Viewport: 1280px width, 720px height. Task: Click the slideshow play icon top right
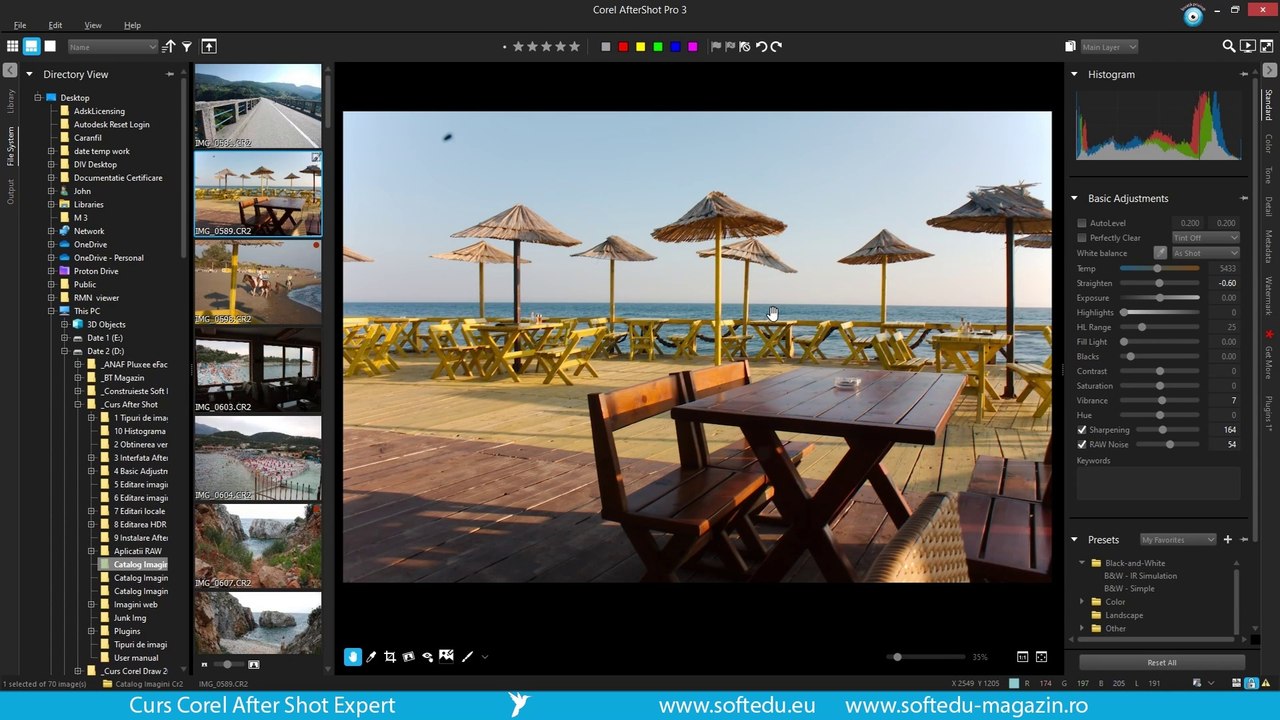pyautogui.click(x=1248, y=46)
